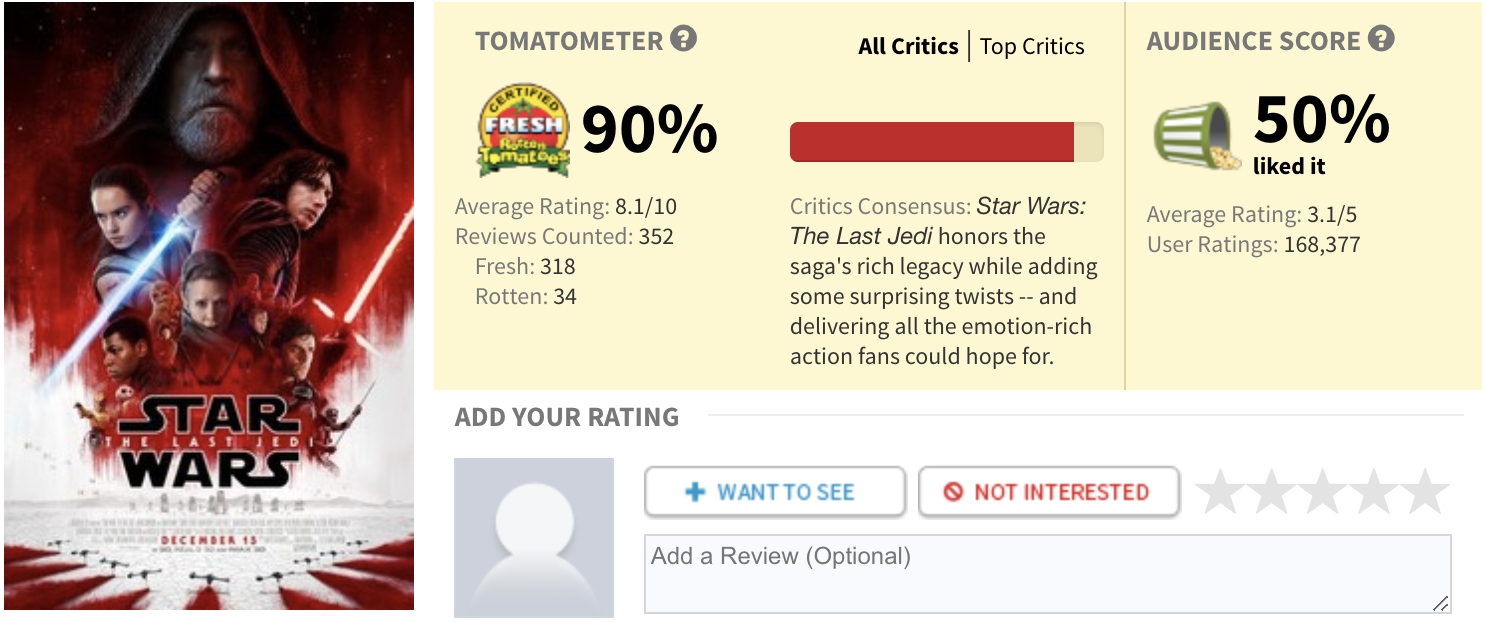
Task: Switch to the Top Critics tab
Action: [x=1032, y=47]
